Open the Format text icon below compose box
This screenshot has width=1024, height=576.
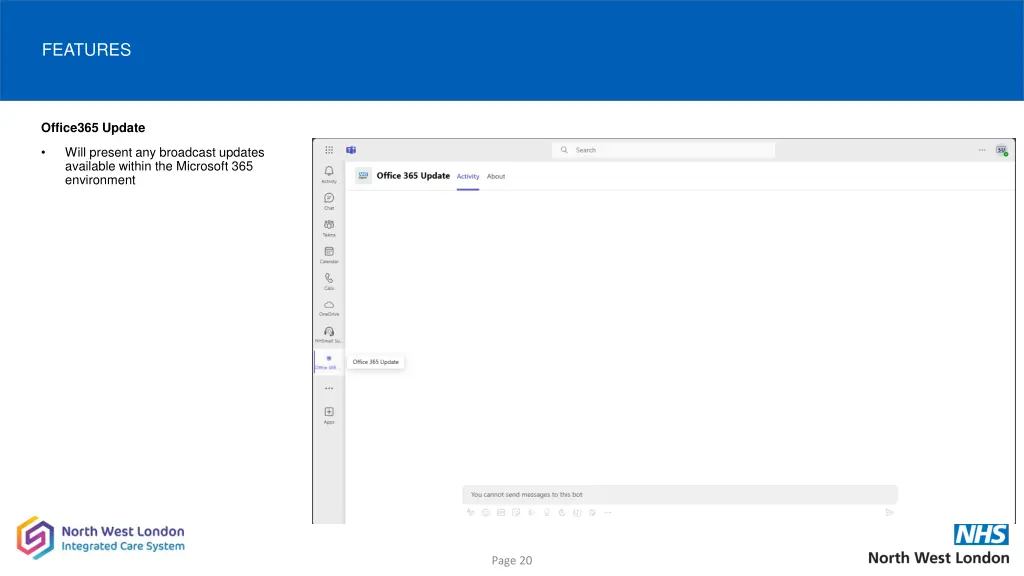470,513
